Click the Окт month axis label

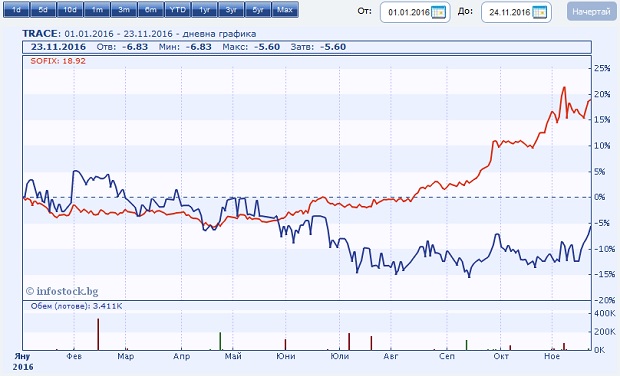pyautogui.click(x=501, y=356)
